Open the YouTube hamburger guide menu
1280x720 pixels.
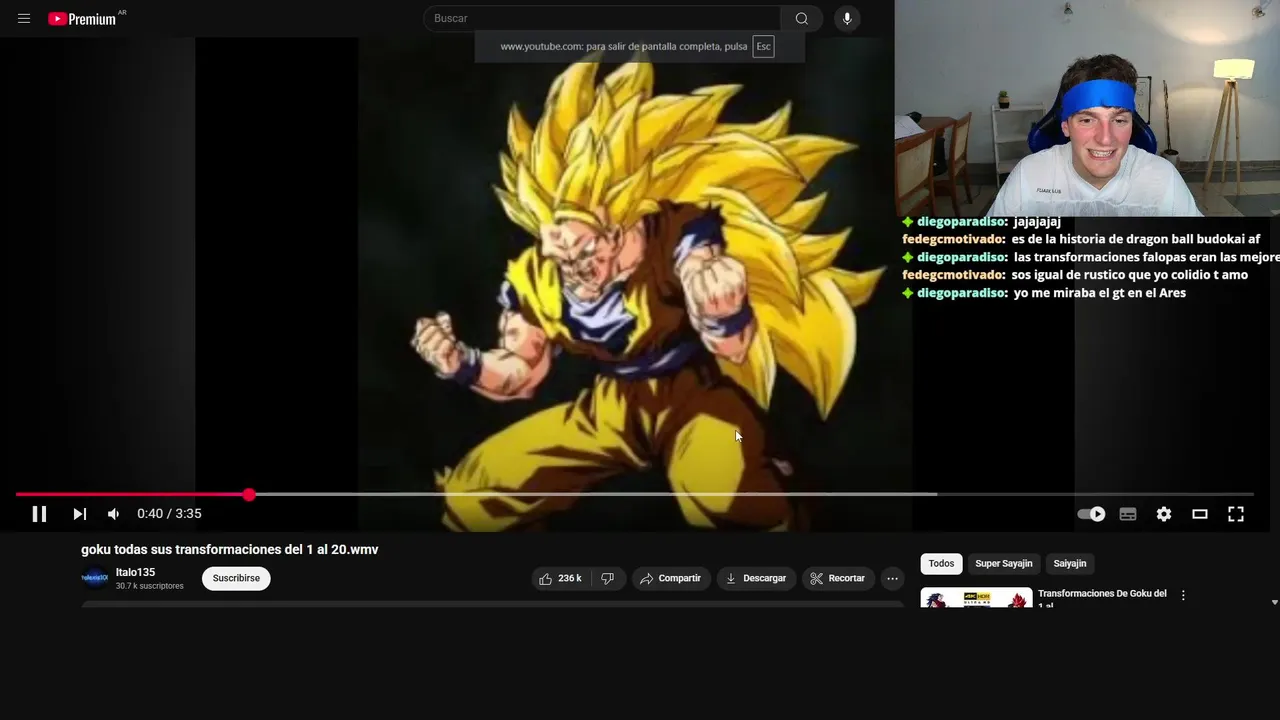pos(24,18)
